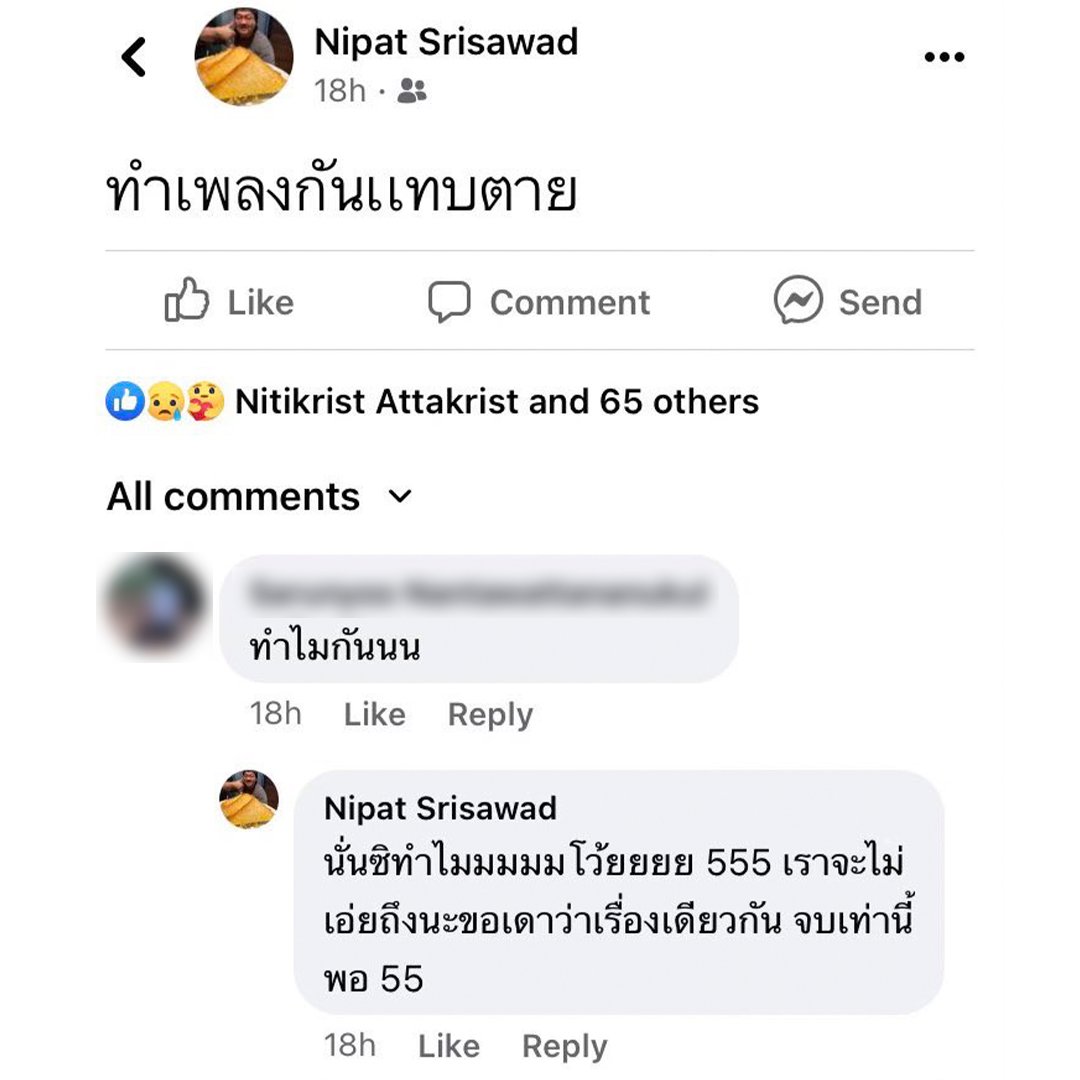View Nitikrist Attakrist and 65 others reactions
The image size is (1080, 1080).
point(497,402)
